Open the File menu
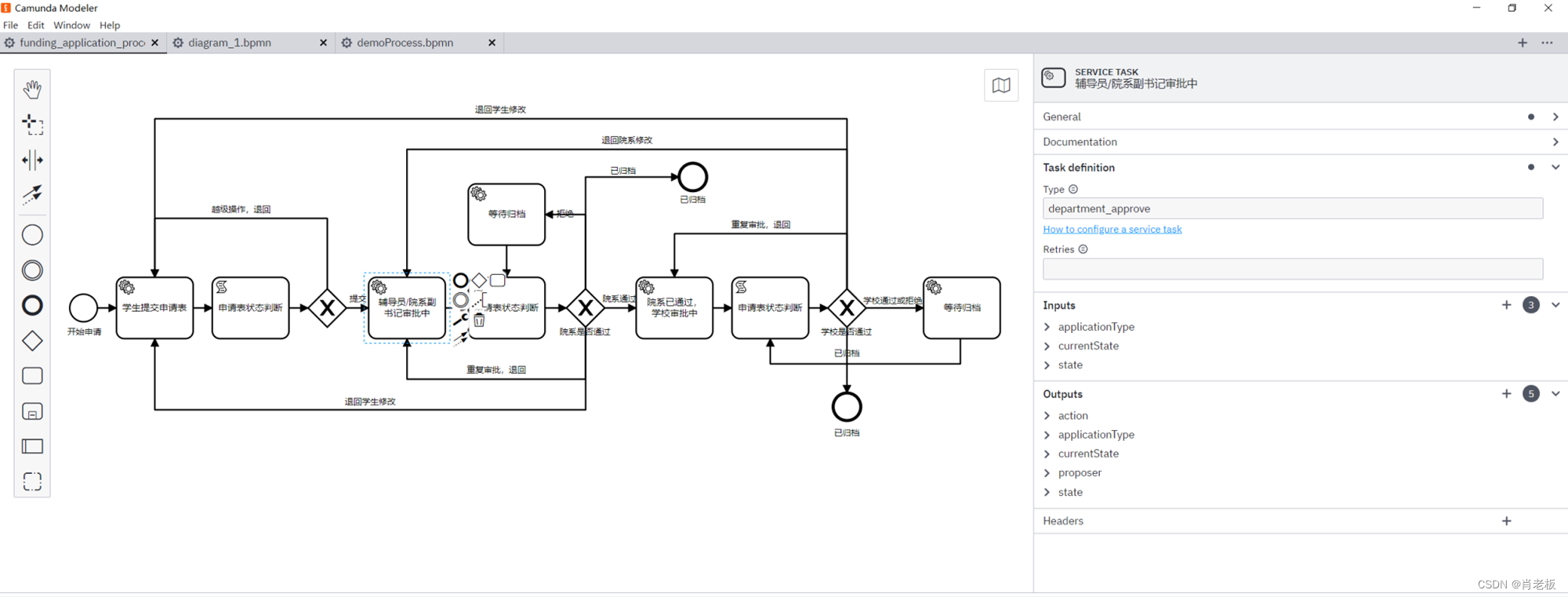 click(10, 25)
